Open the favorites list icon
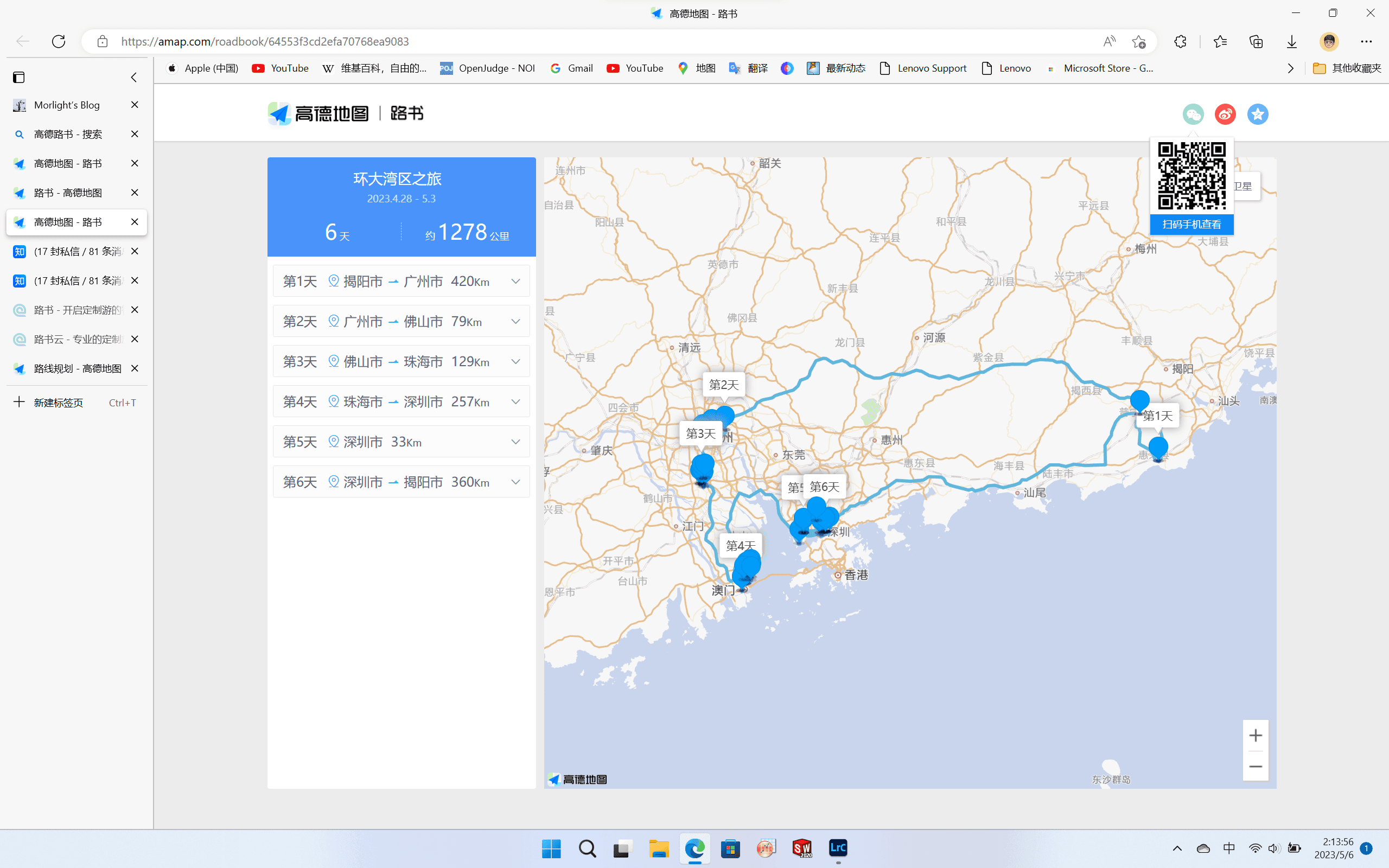Viewport: 1389px width, 868px height. (1220, 41)
